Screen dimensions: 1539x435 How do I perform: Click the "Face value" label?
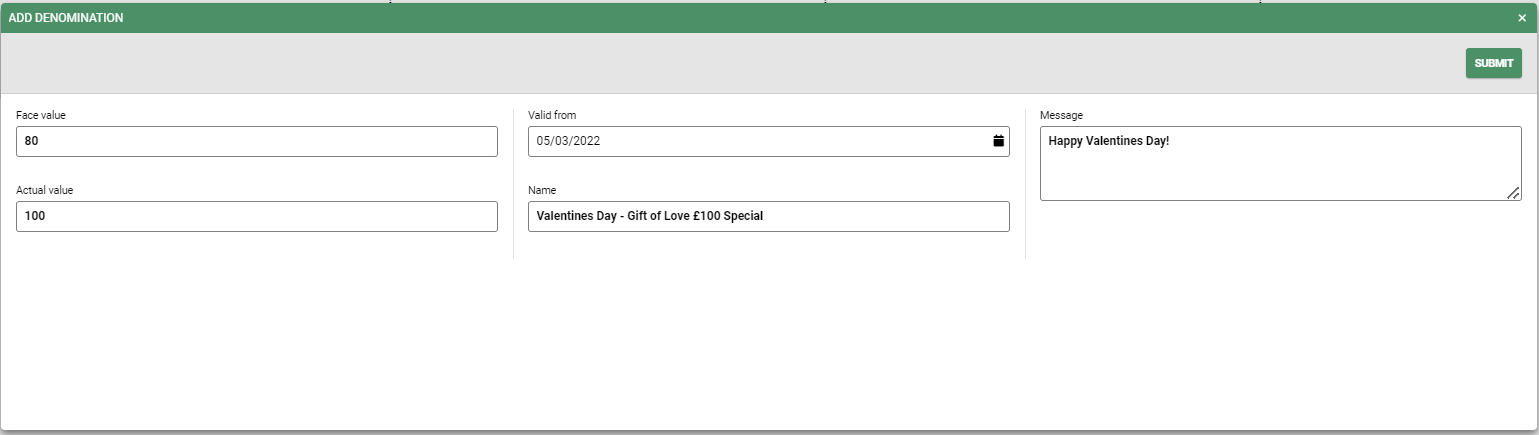(x=41, y=115)
